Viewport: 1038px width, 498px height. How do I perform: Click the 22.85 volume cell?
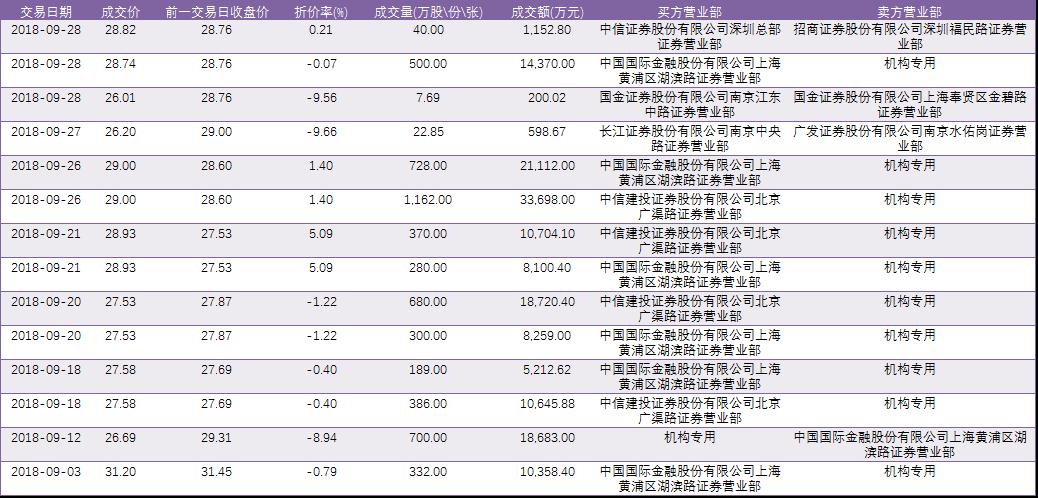click(x=428, y=131)
